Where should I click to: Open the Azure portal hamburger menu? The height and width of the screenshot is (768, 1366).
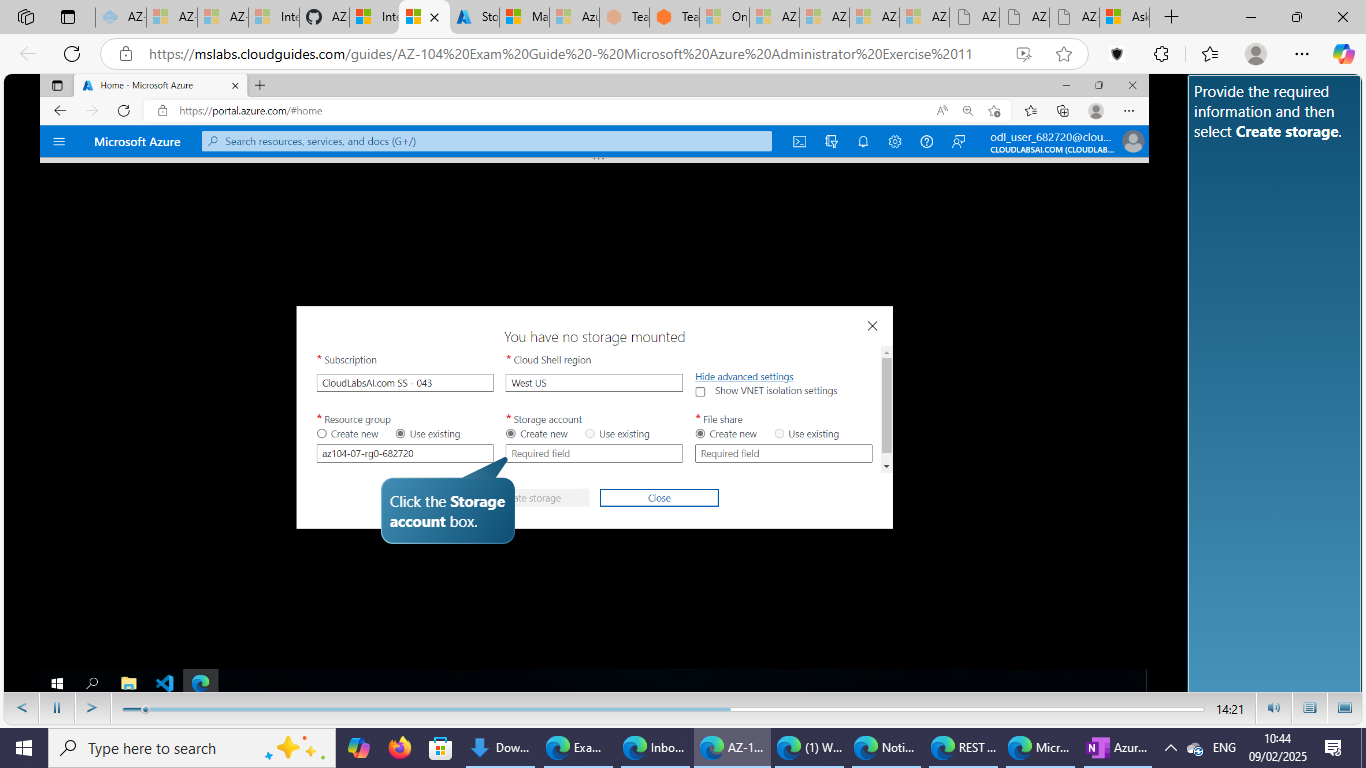59,142
